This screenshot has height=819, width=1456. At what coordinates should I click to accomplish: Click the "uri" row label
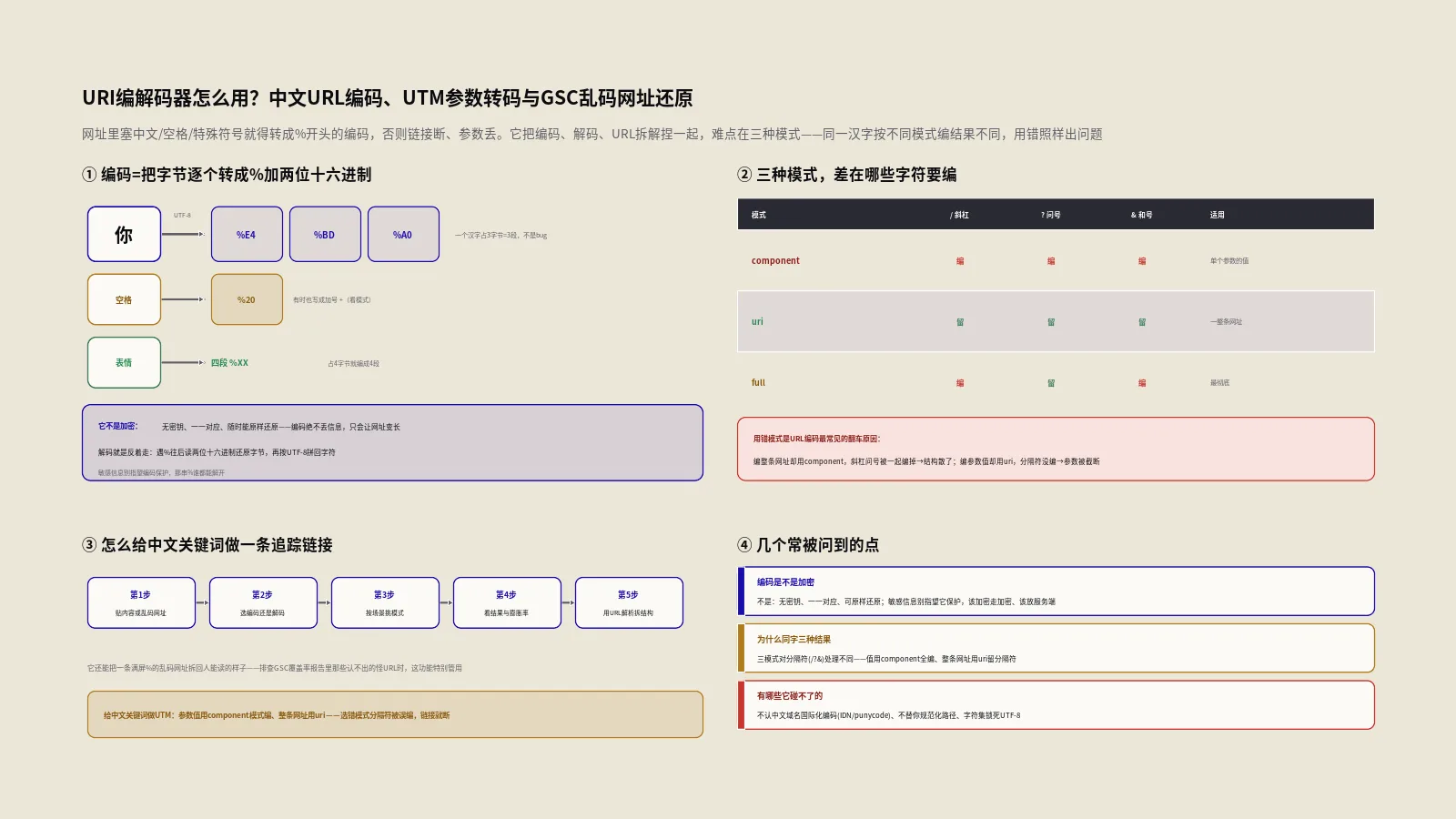[x=757, y=321]
